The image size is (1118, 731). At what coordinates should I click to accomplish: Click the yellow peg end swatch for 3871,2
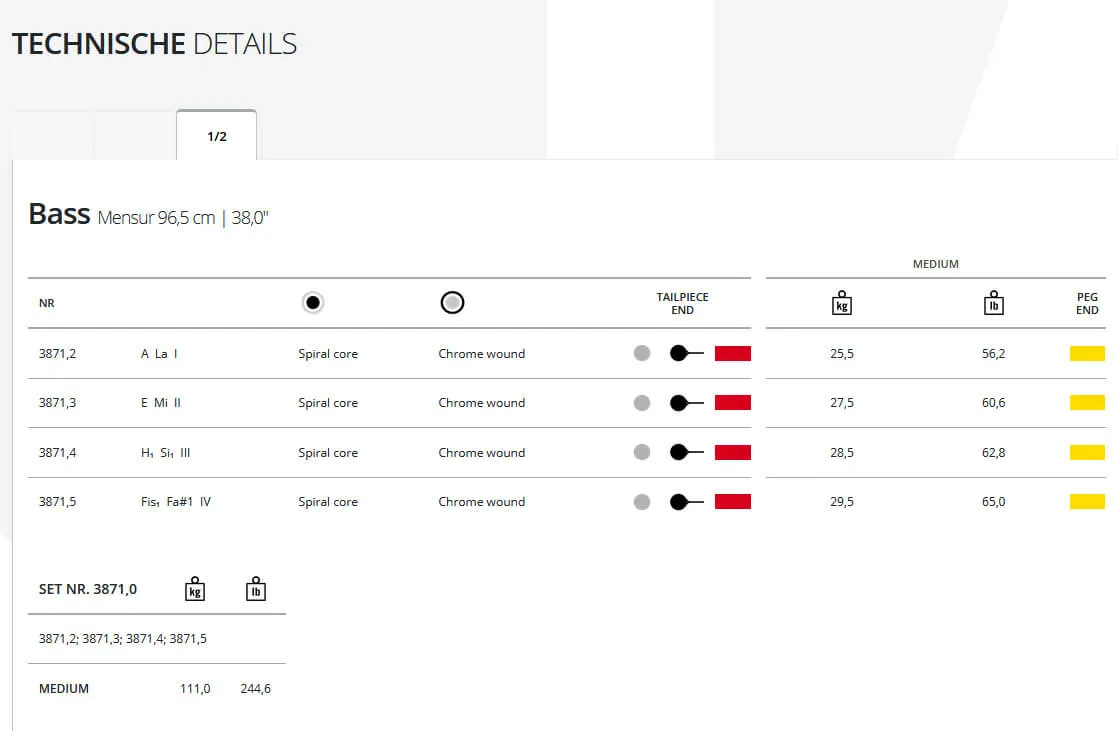click(x=1087, y=353)
